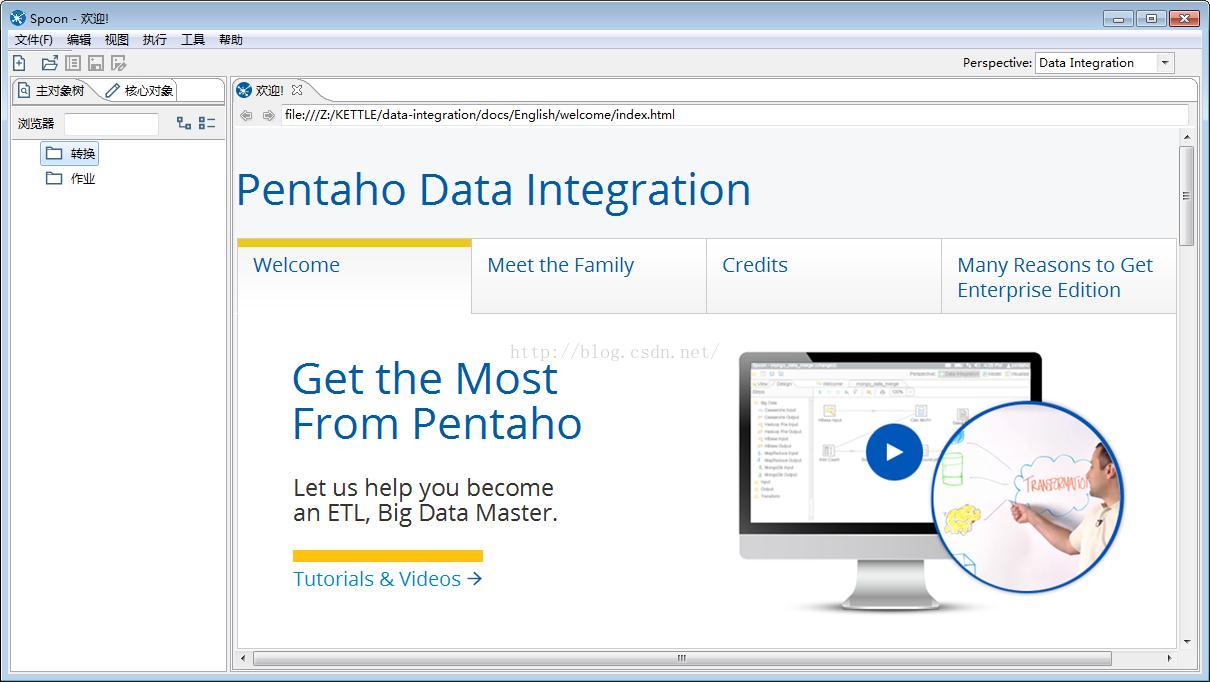Viewport: 1210px width, 682px height.
Task: Click the collapse-all tree icon
Action: tap(207, 123)
